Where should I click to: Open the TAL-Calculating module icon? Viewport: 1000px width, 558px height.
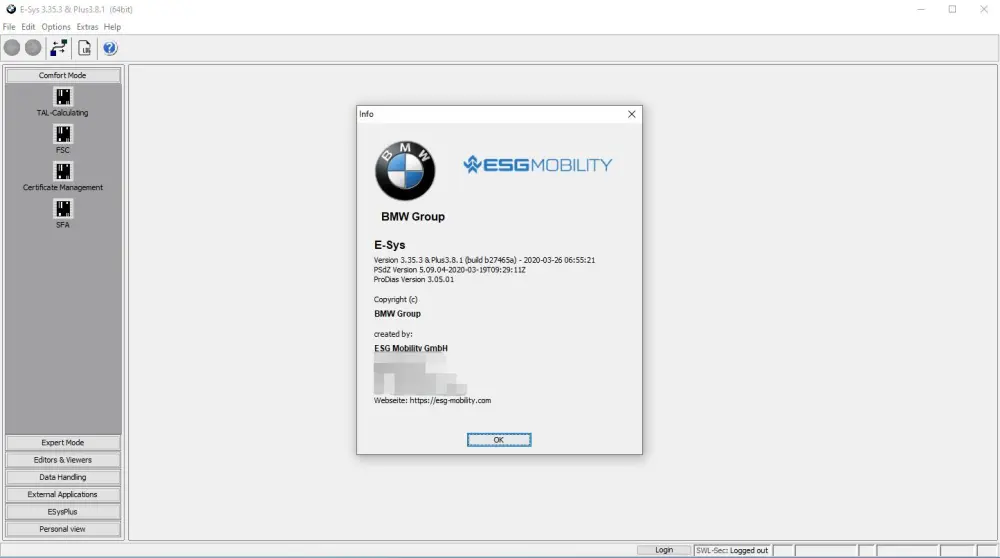(63, 97)
